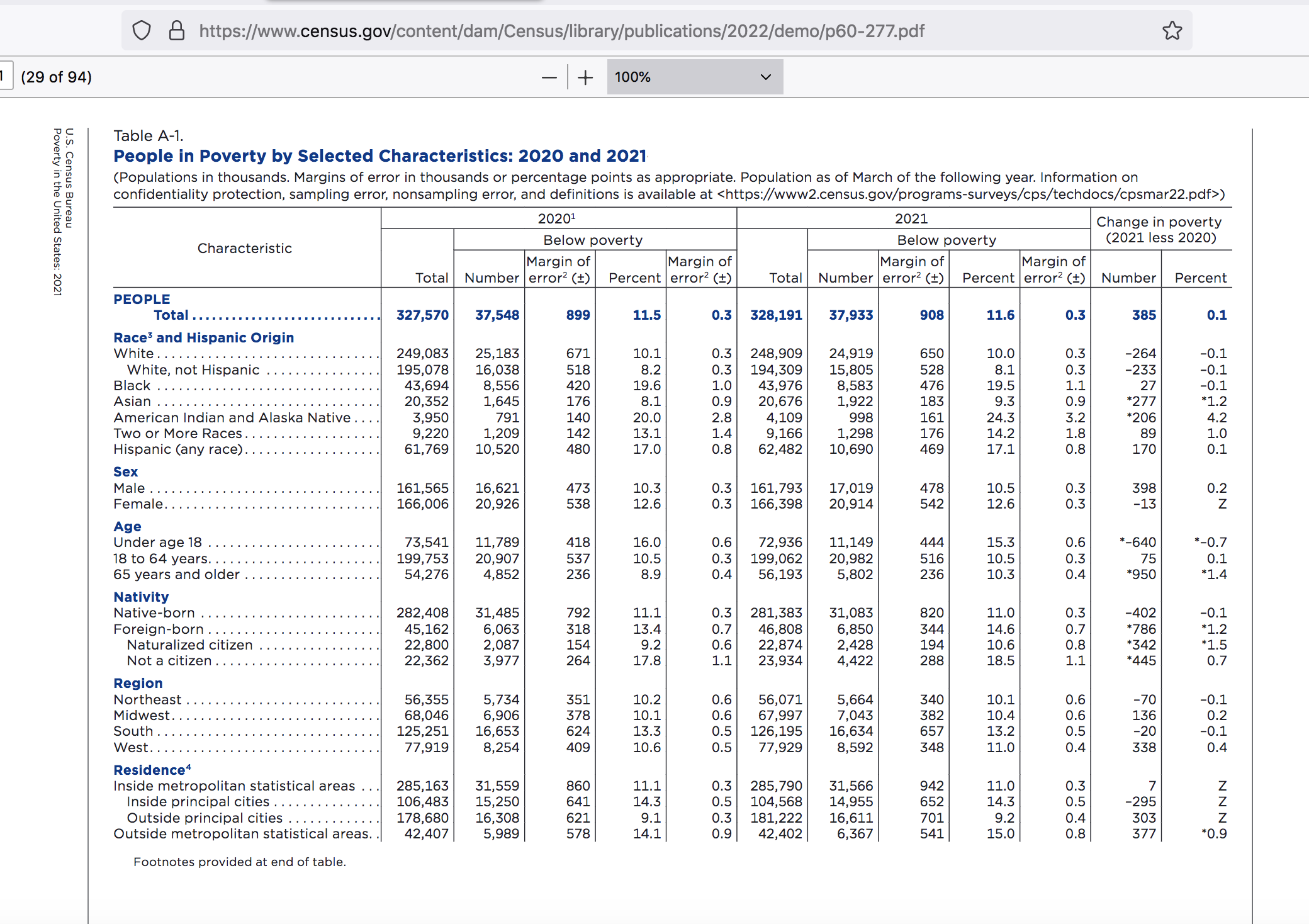Click the page number input box

(5, 76)
